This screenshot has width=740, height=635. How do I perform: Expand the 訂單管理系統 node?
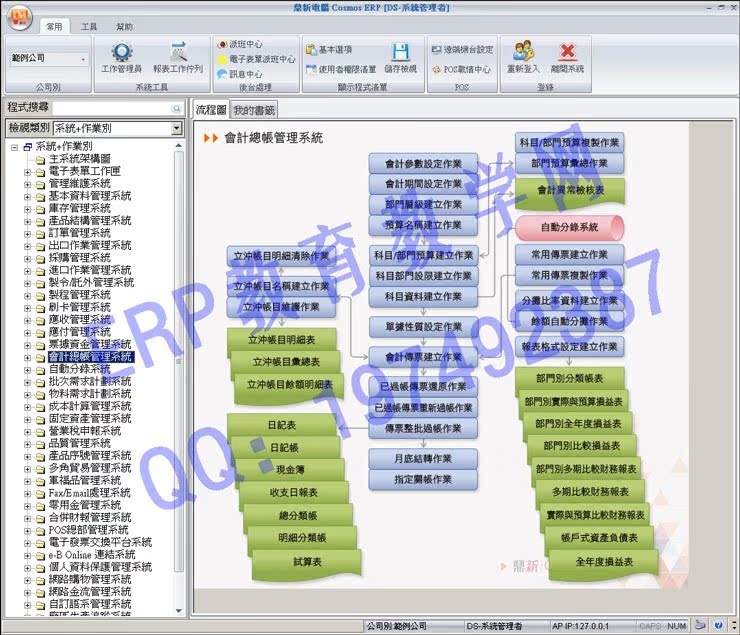pos(27,234)
